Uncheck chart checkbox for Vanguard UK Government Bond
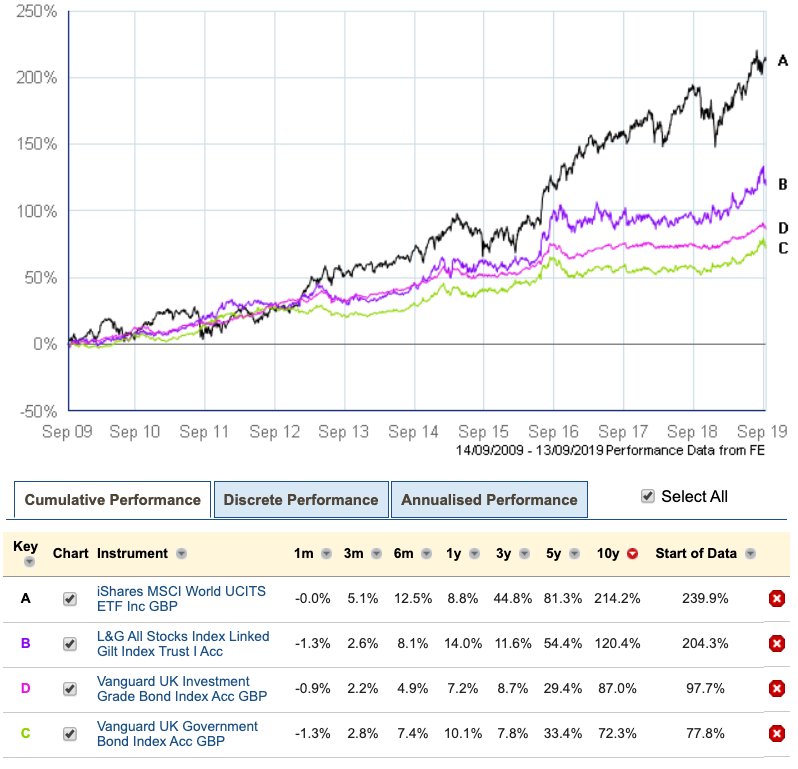 (x=69, y=734)
